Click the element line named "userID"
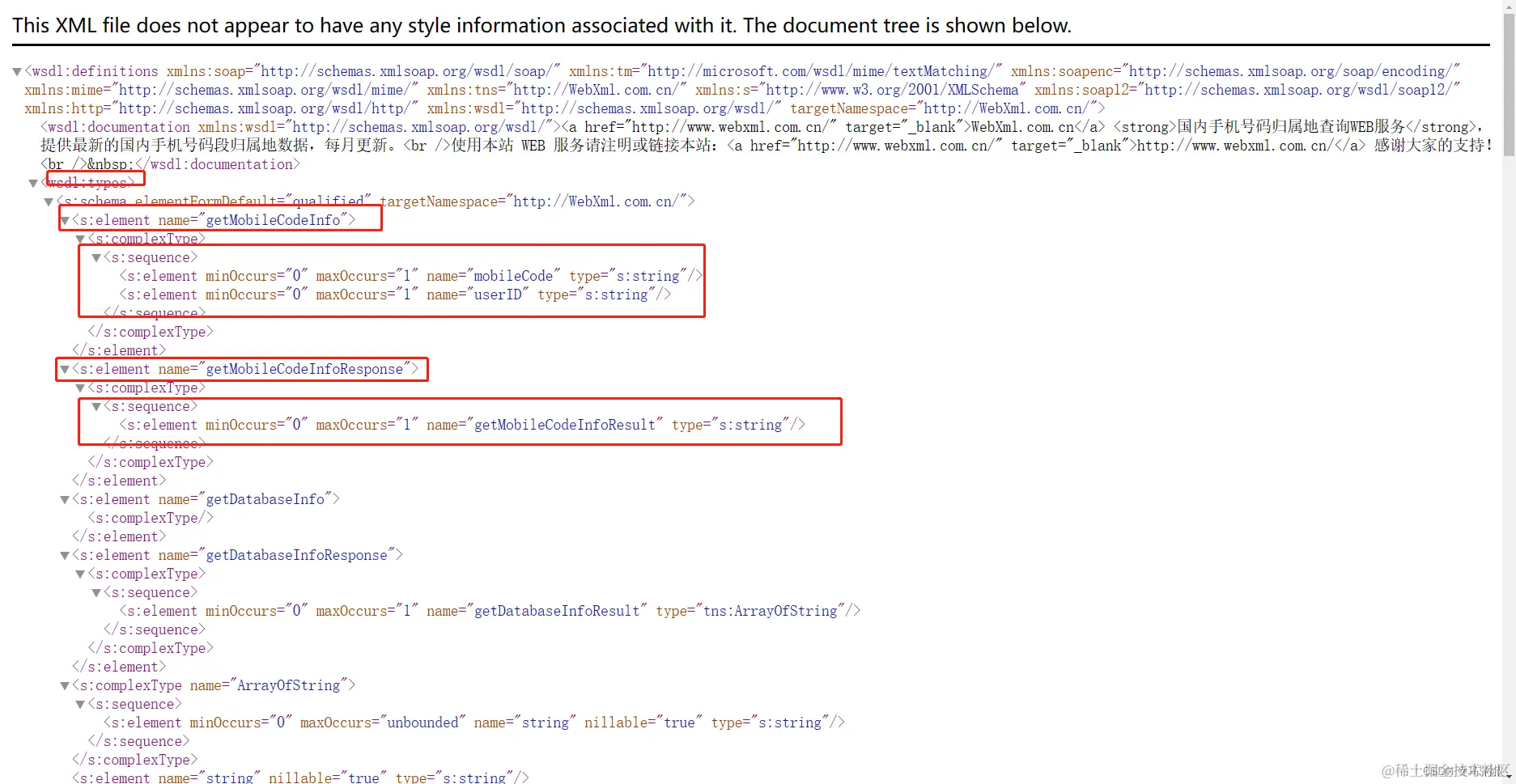 [395, 295]
